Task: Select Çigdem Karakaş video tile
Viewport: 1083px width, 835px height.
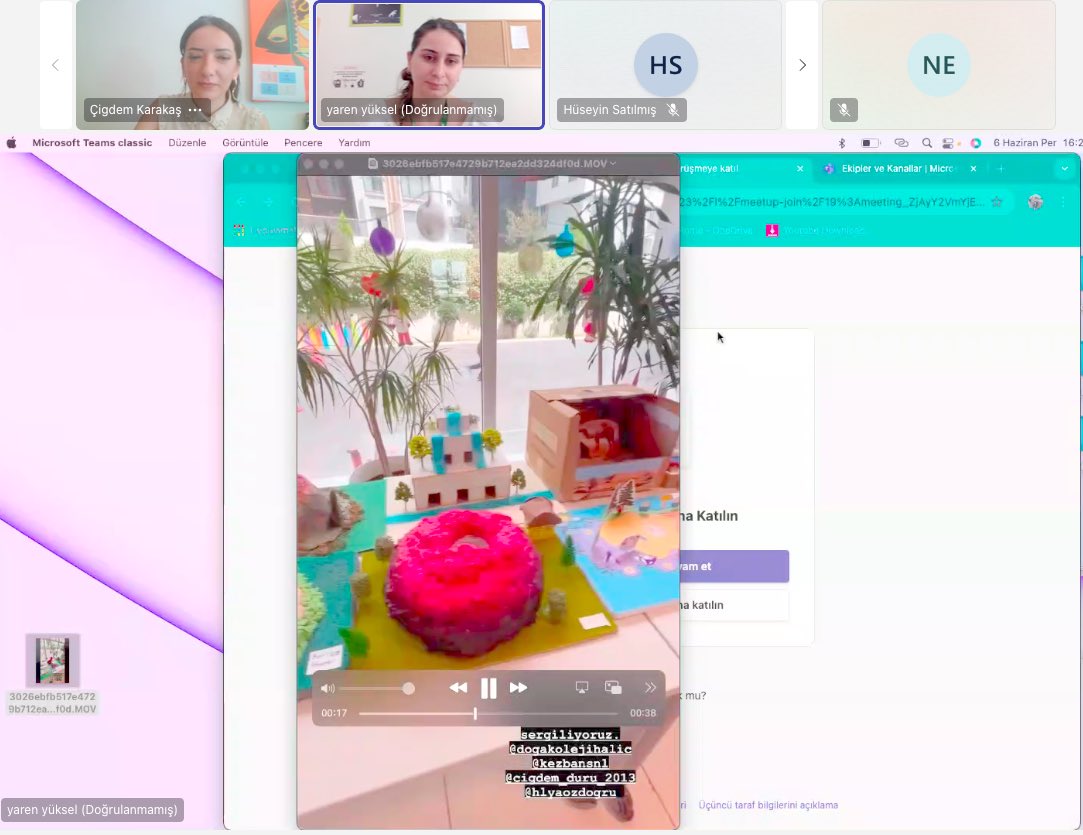Action: tap(192, 65)
